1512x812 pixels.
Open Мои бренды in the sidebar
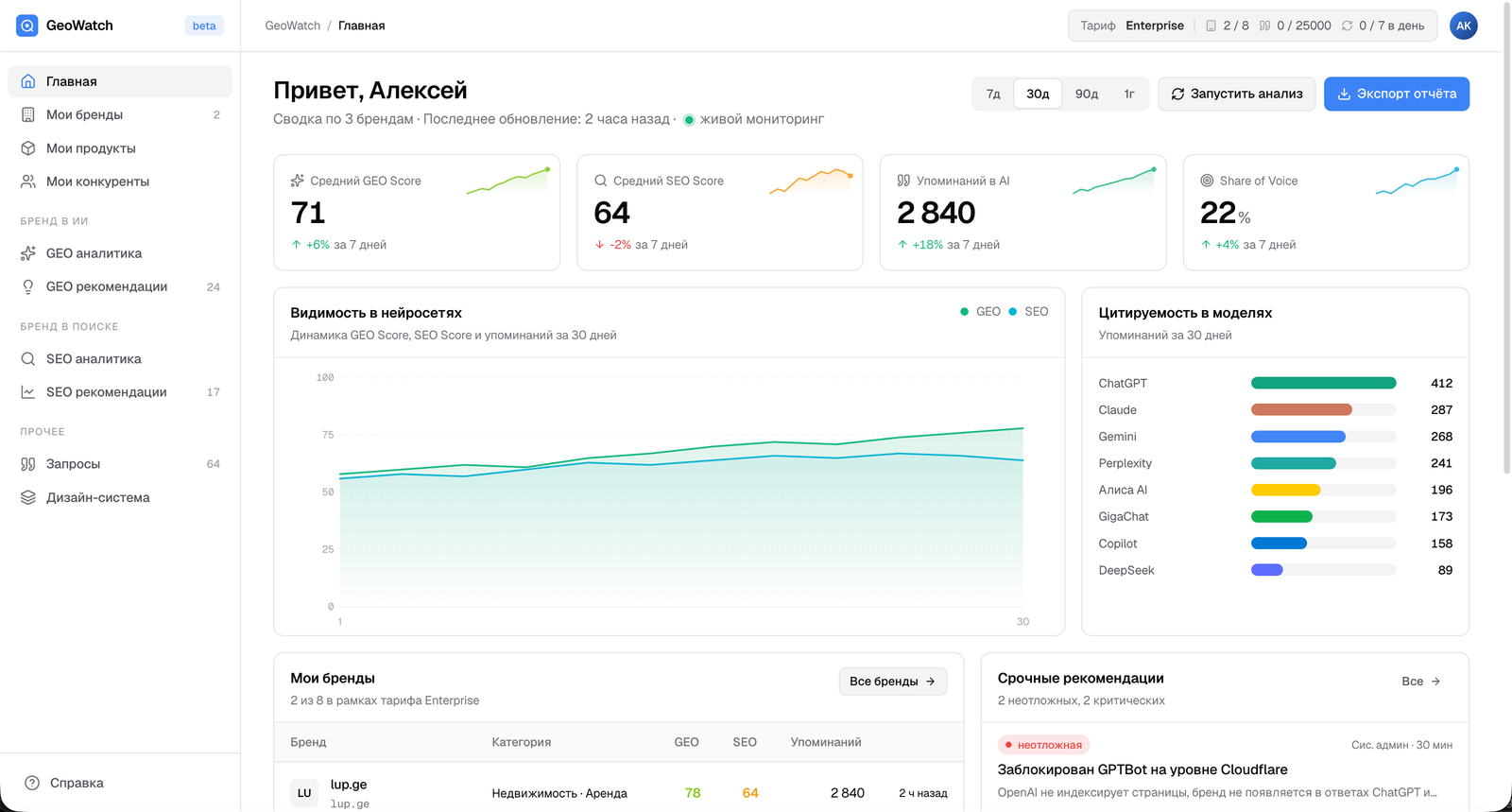tap(120, 114)
